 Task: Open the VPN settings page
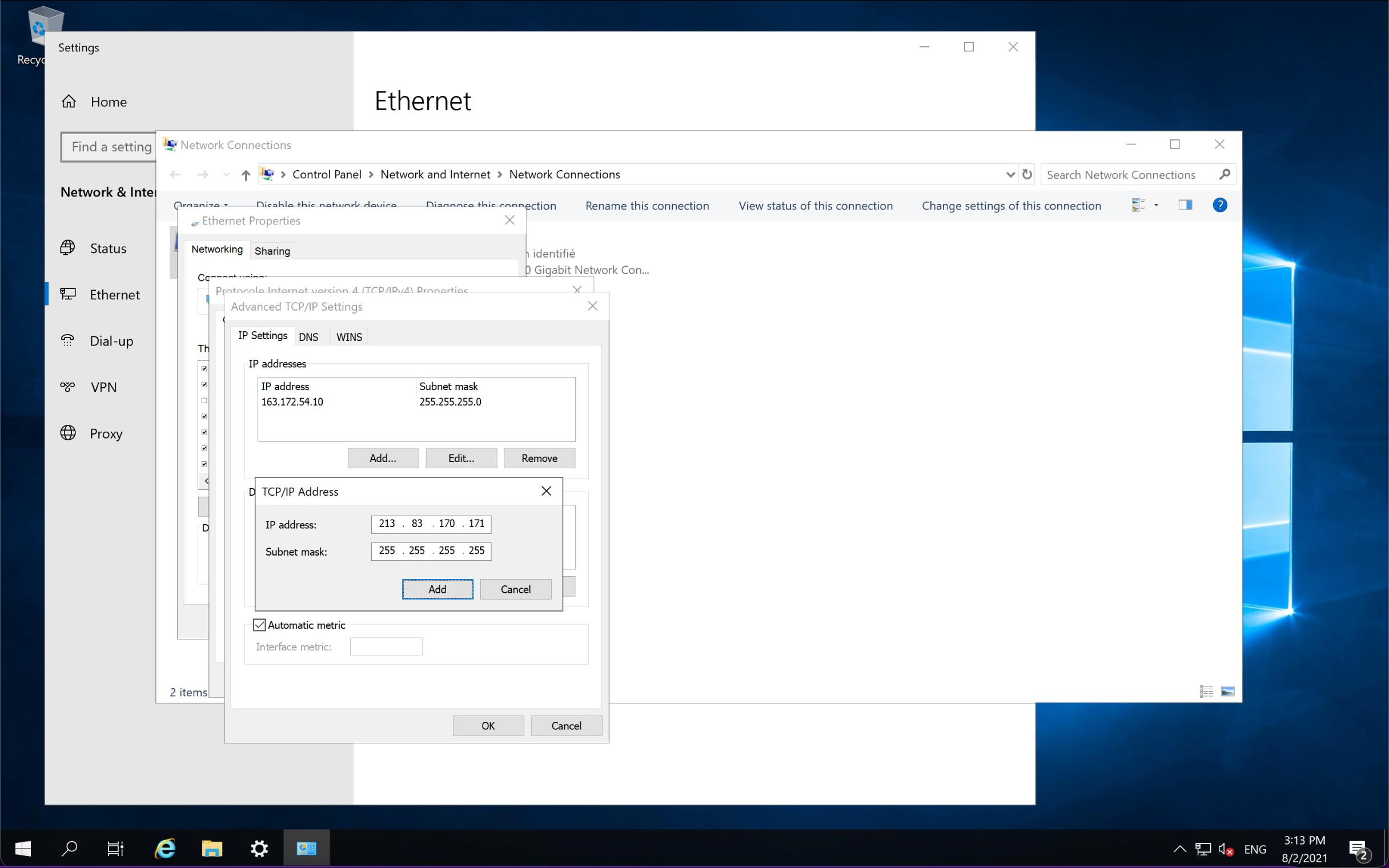(x=103, y=387)
